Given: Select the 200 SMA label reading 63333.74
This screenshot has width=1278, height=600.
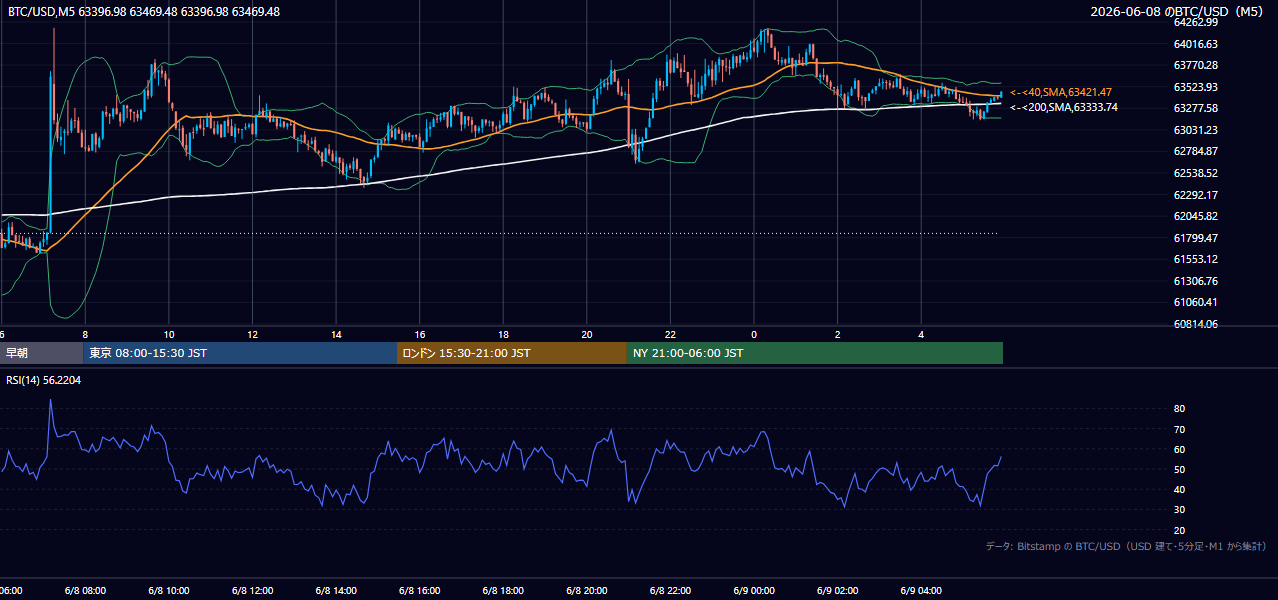Looking at the screenshot, I should pyautogui.click(x=1064, y=107).
